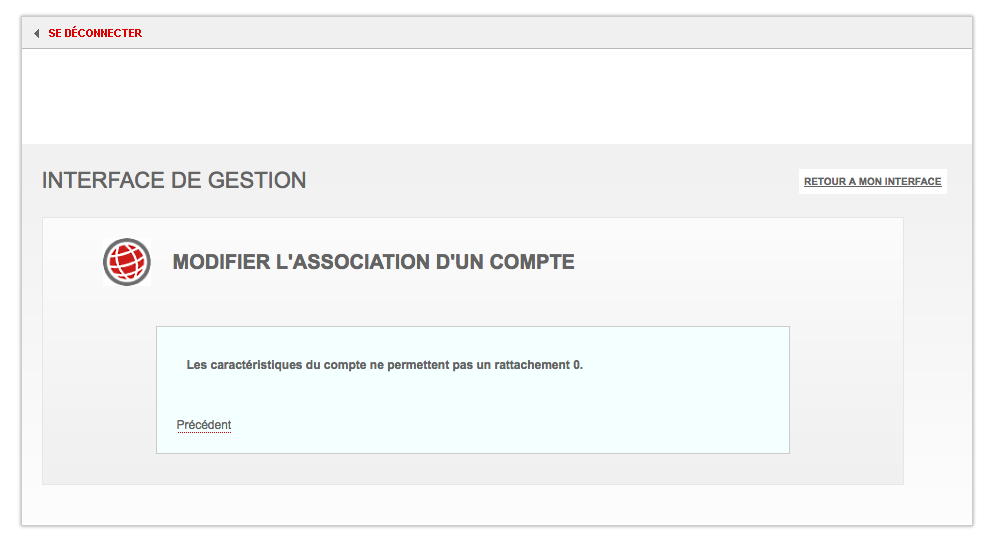
Task: Click the word rattachement in the message
Action: [x=531, y=365]
